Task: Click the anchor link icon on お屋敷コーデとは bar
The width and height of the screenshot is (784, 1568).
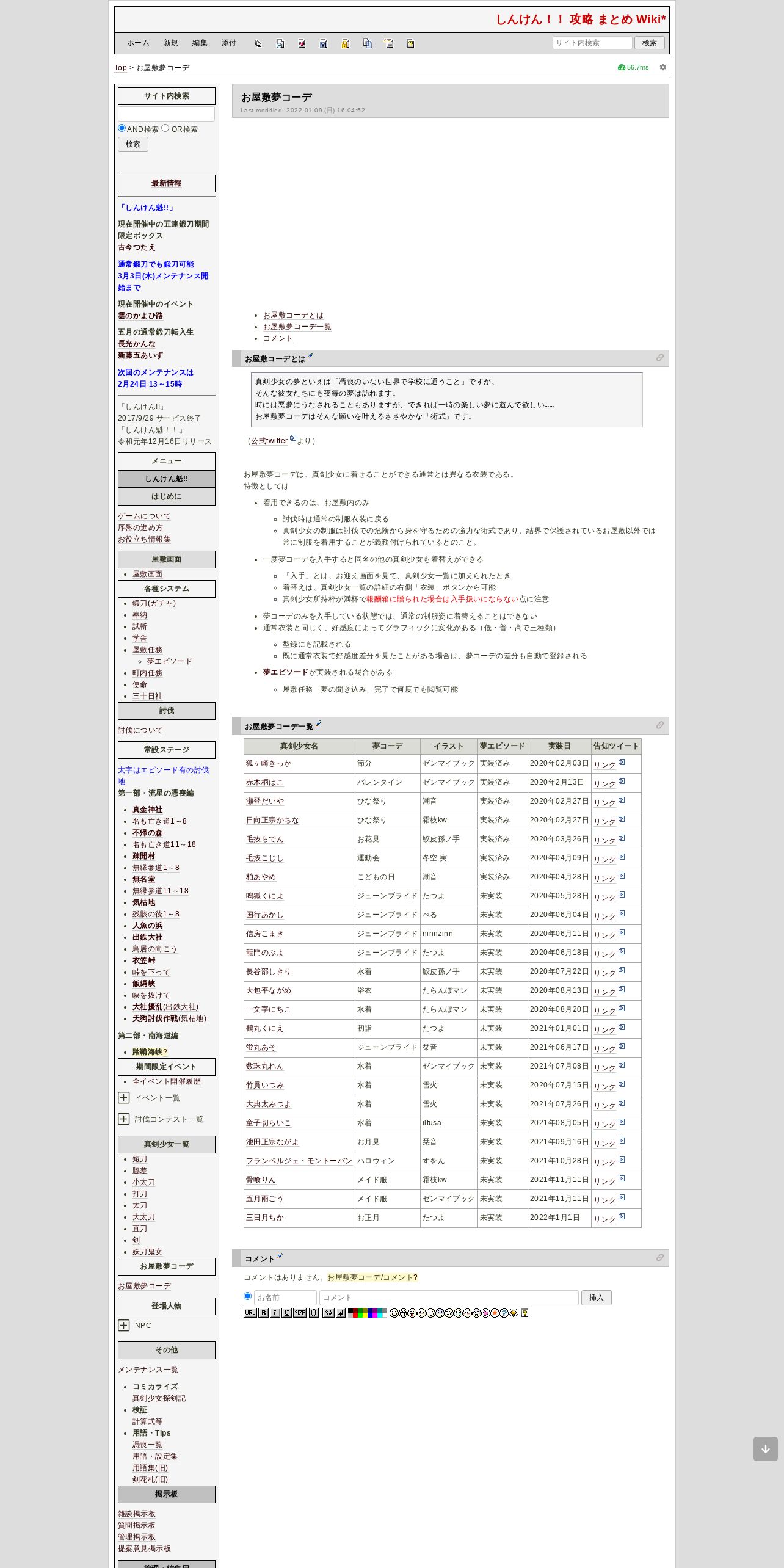Action: (x=659, y=358)
